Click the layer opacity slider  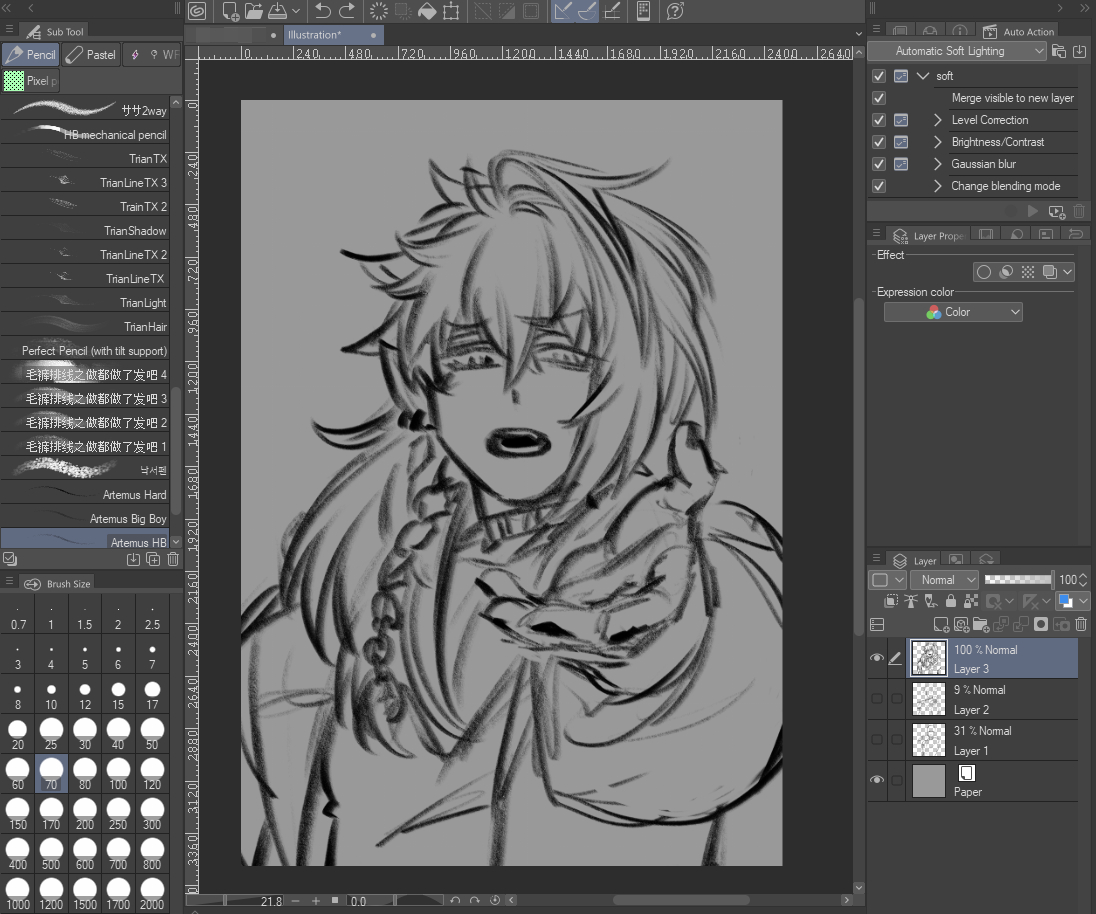1018,579
